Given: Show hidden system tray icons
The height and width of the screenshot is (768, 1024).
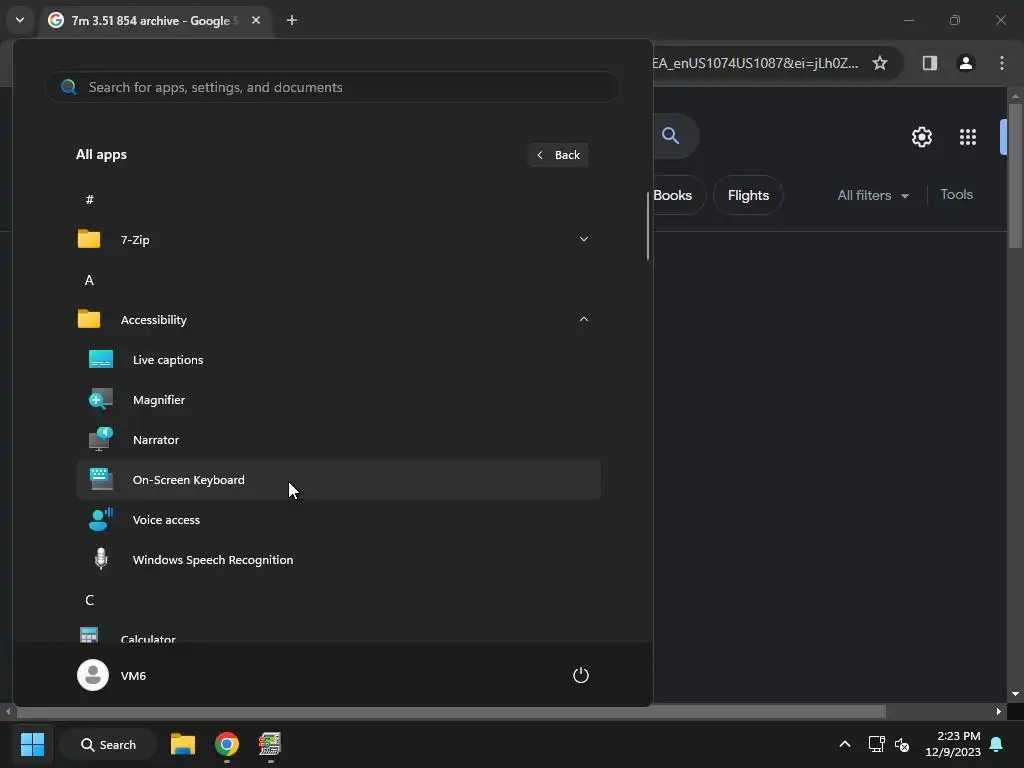Looking at the screenshot, I should pyautogui.click(x=844, y=744).
